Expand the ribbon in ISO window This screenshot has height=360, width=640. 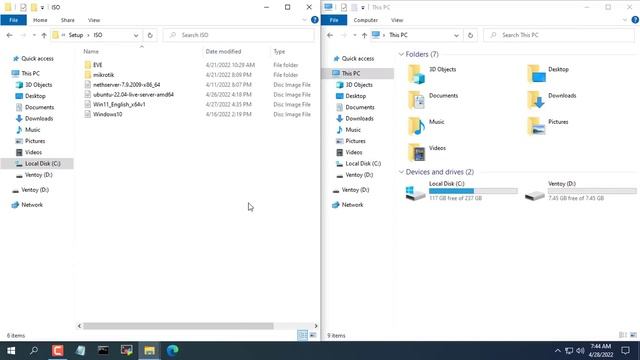(304, 20)
